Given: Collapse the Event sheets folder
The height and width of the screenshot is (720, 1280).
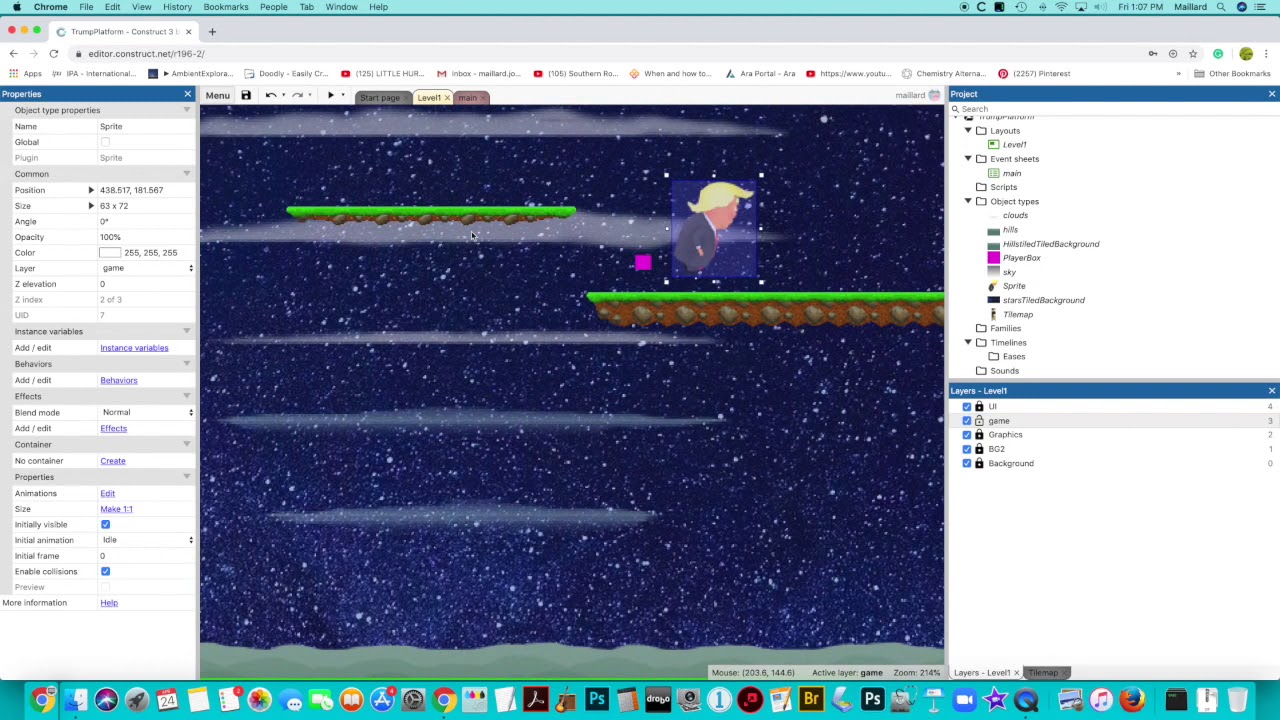Looking at the screenshot, I should pyautogui.click(x=968, y=159).
